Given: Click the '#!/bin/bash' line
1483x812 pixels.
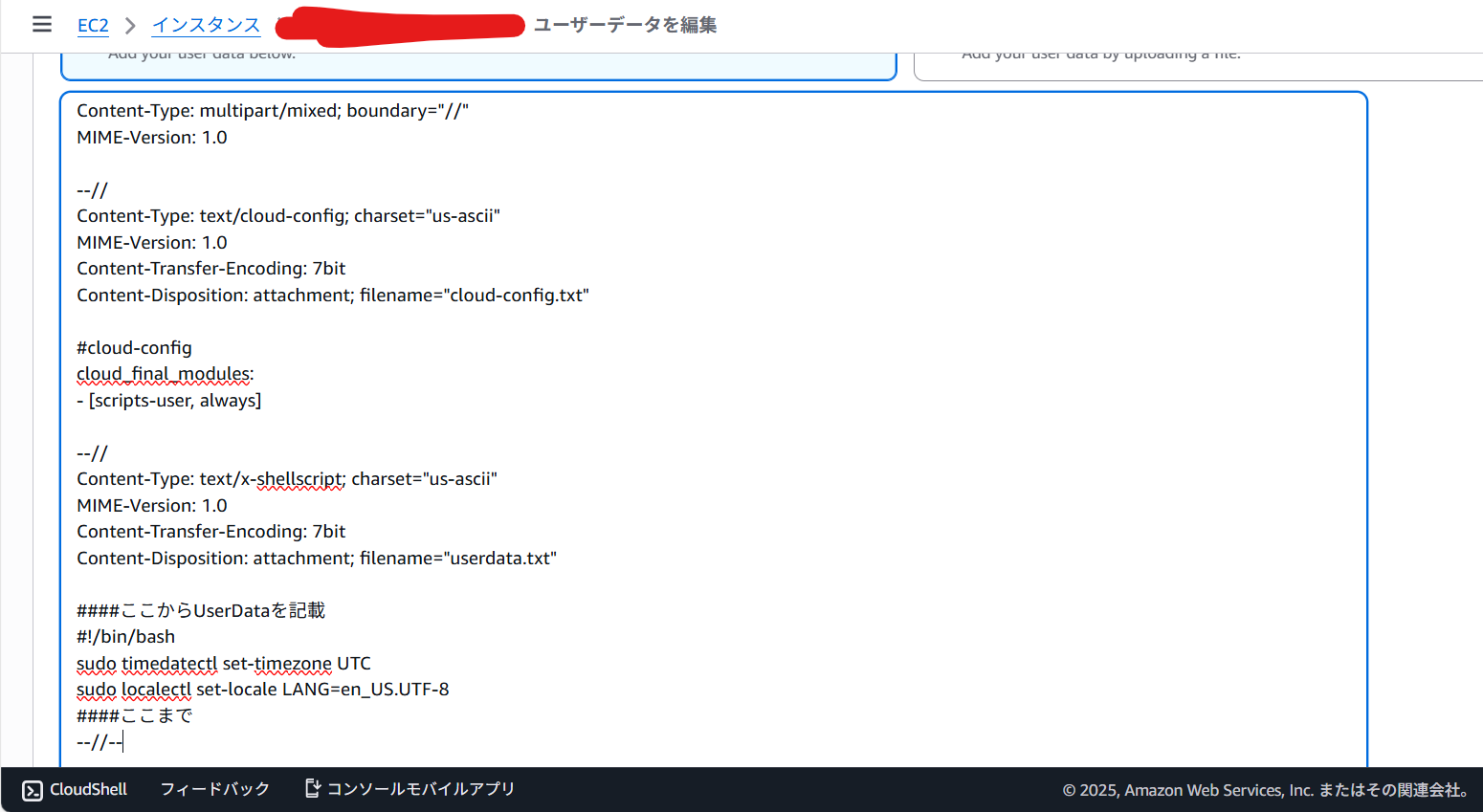Looking at the screenshot, I should pos(125,637).
